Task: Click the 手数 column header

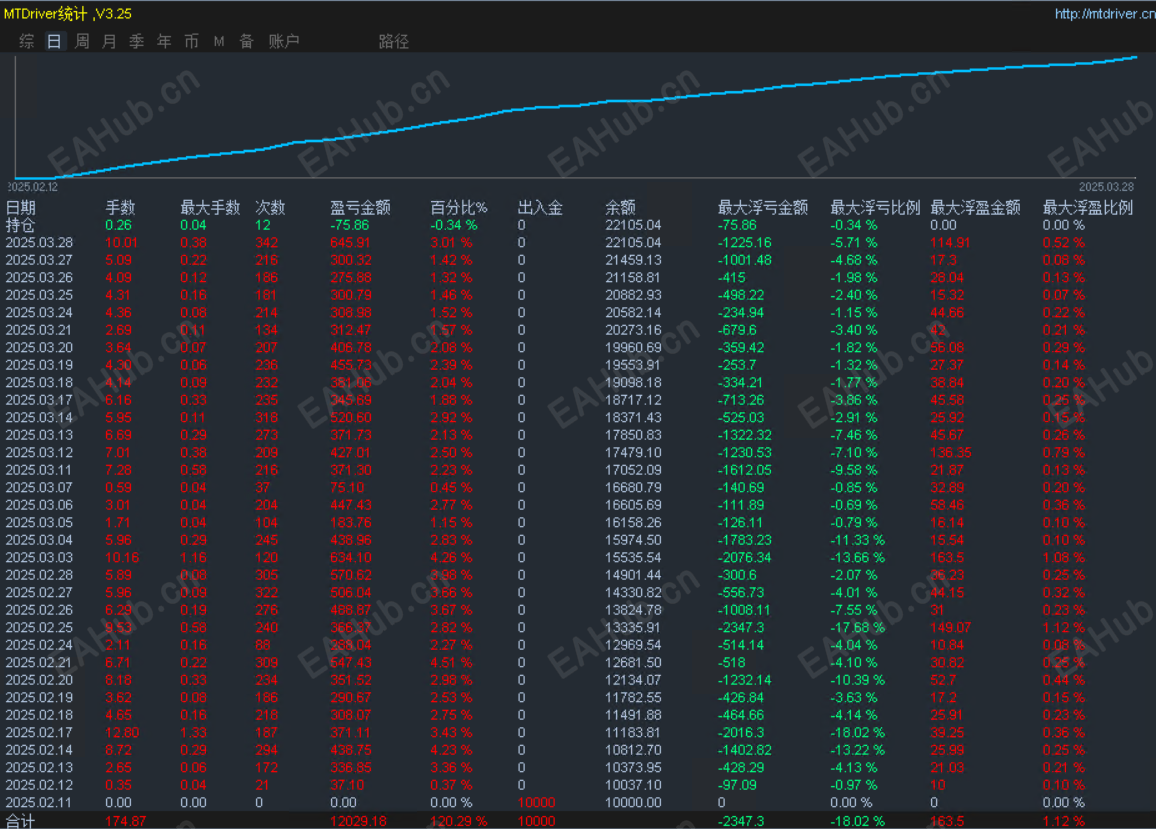Action: (120, 207)
